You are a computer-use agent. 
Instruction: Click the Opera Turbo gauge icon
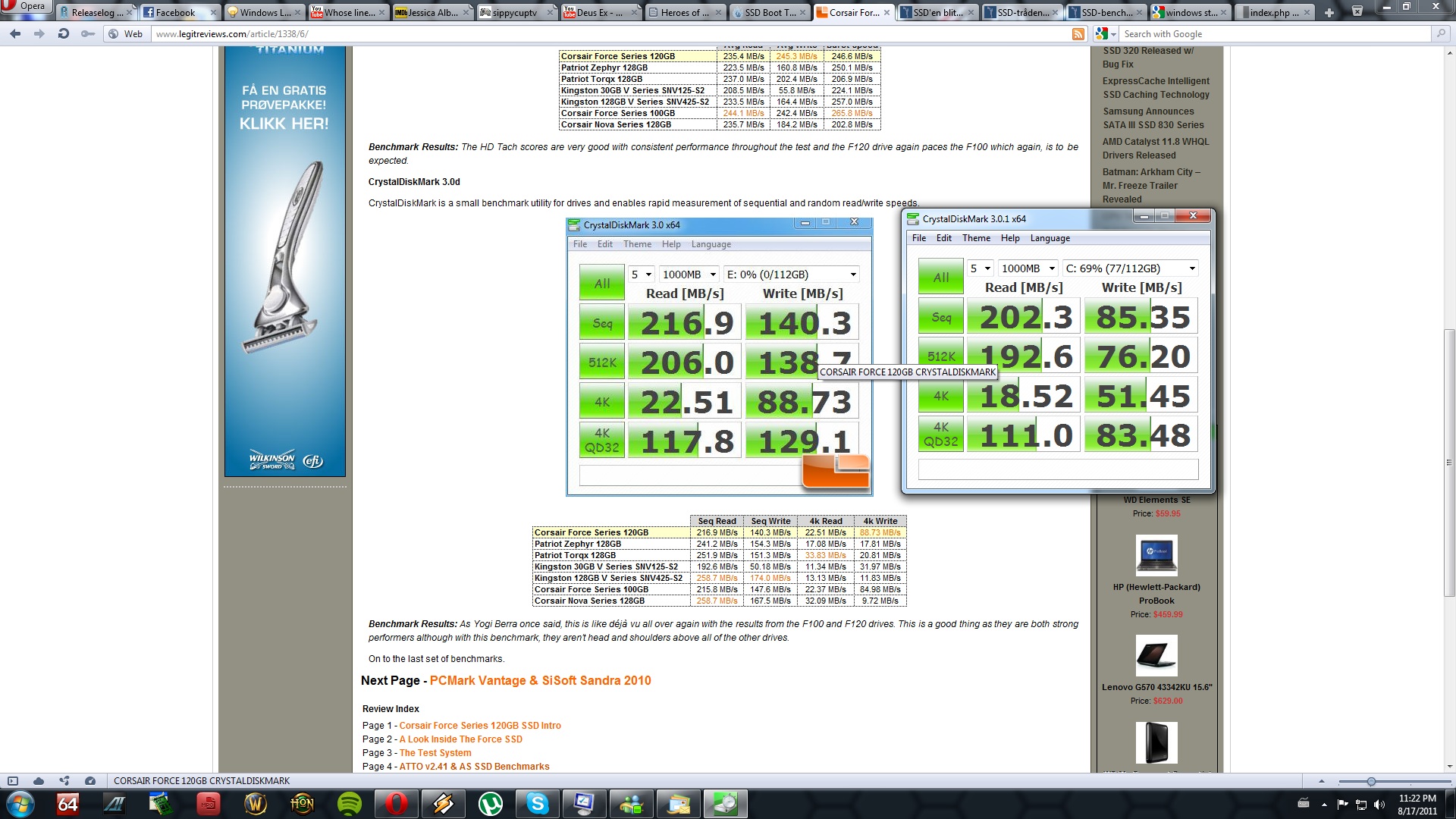point(90,780)
